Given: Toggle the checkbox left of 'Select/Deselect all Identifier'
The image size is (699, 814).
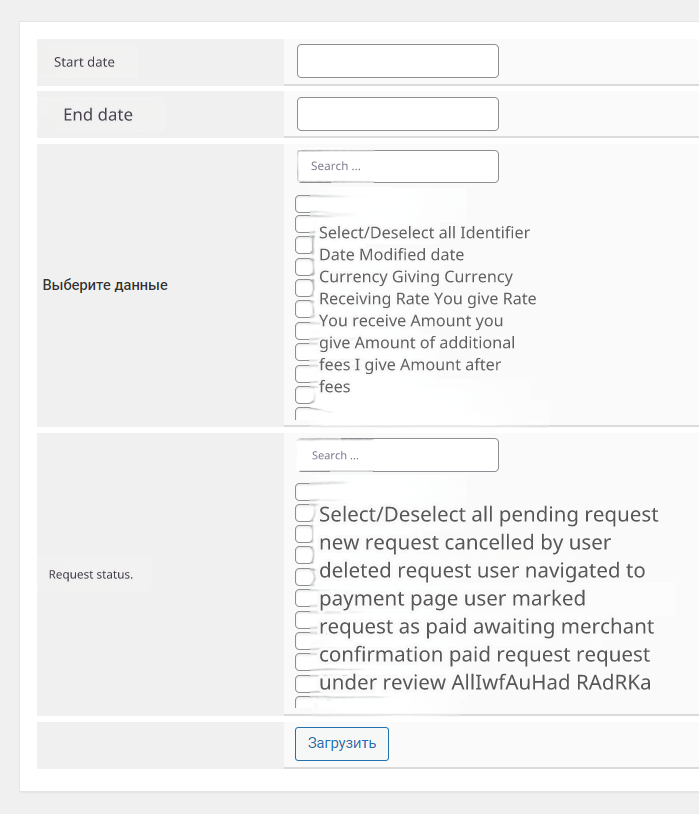Looking at the screenshot, I should [x=304, y=224].
